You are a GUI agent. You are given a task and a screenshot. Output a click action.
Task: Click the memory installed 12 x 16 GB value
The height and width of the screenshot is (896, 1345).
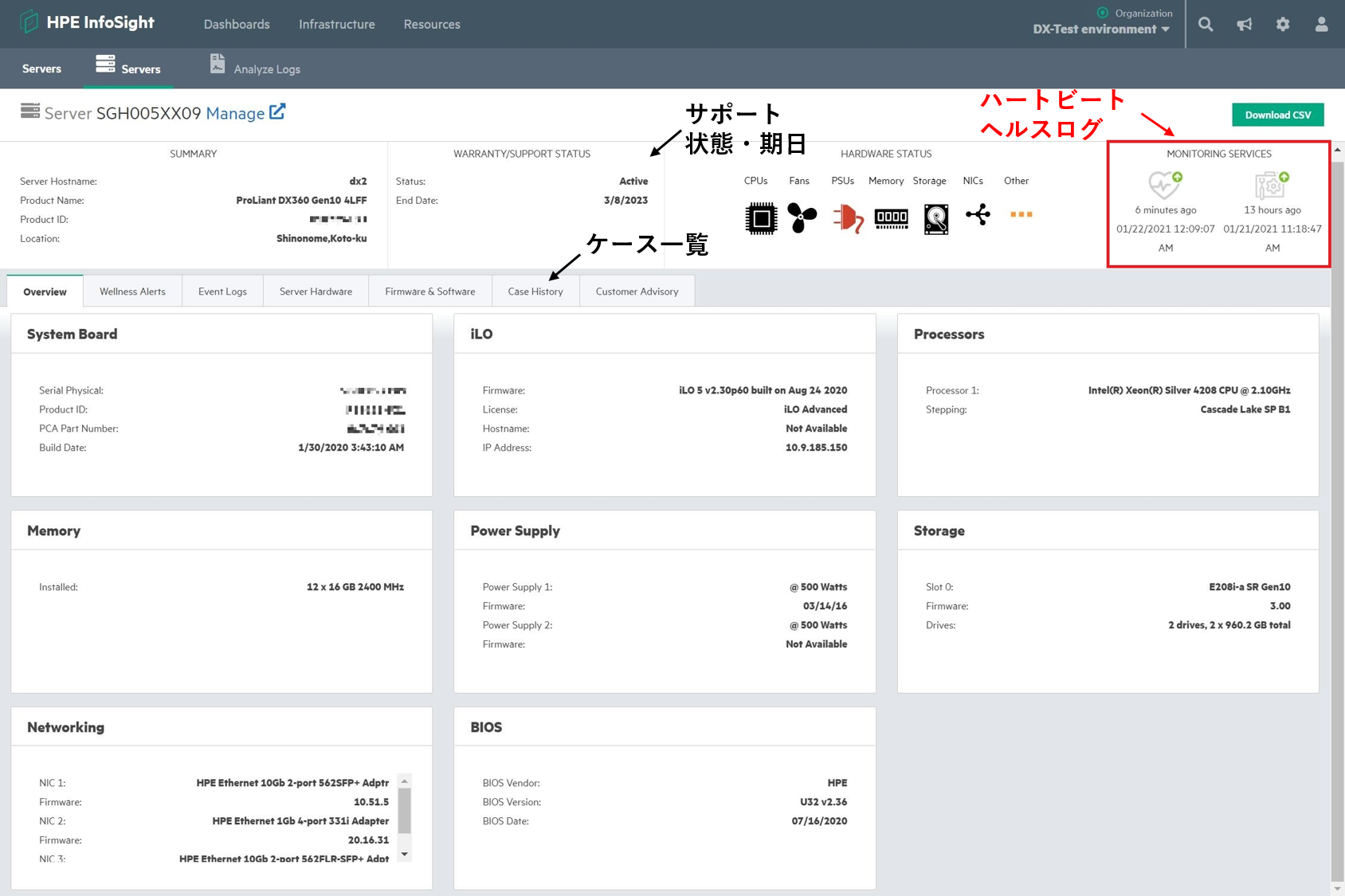355,587
